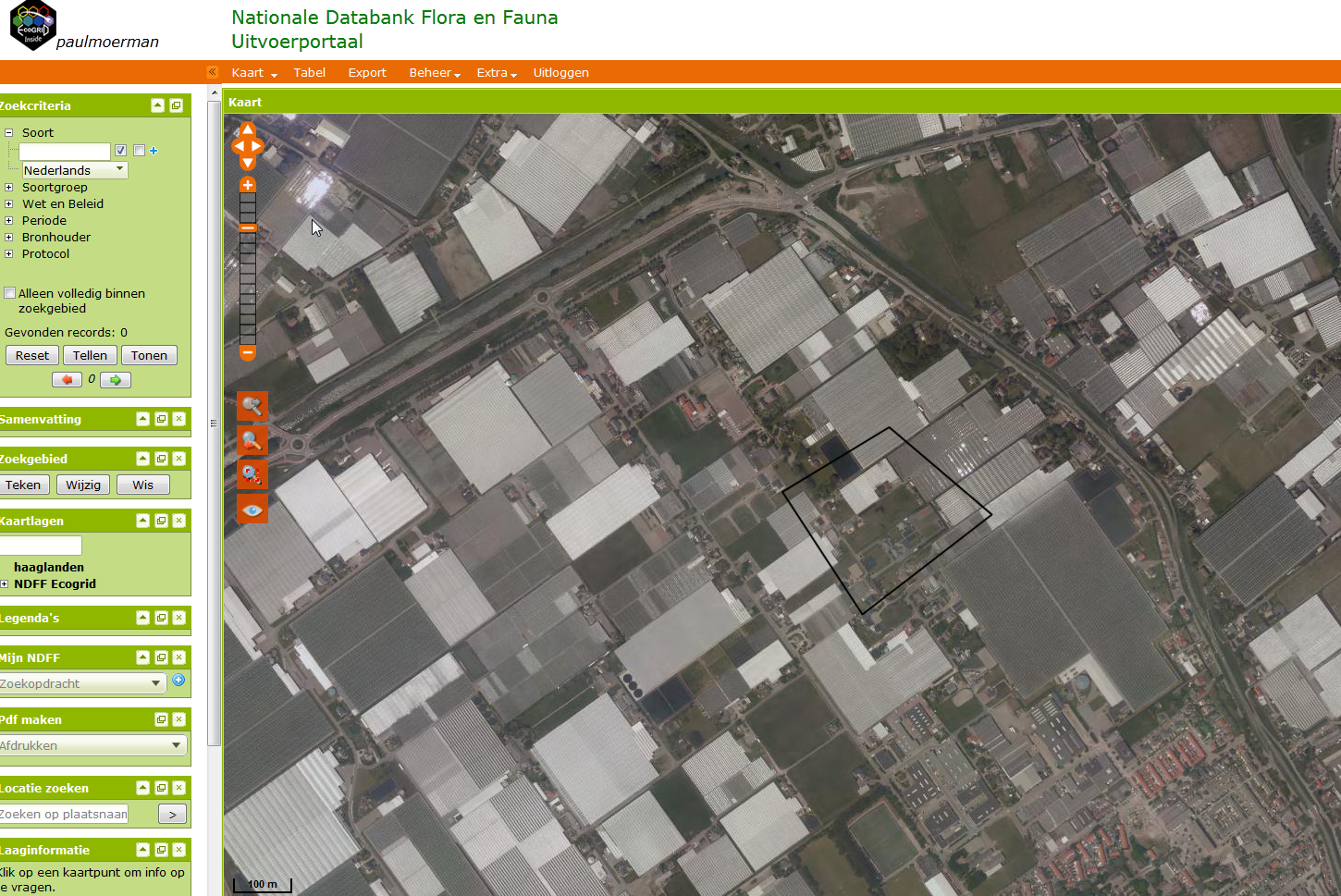This screenshot has width=1341, height=896.
Task: Uncheck the checked box beside species field
Action: [x=120, y=151]
